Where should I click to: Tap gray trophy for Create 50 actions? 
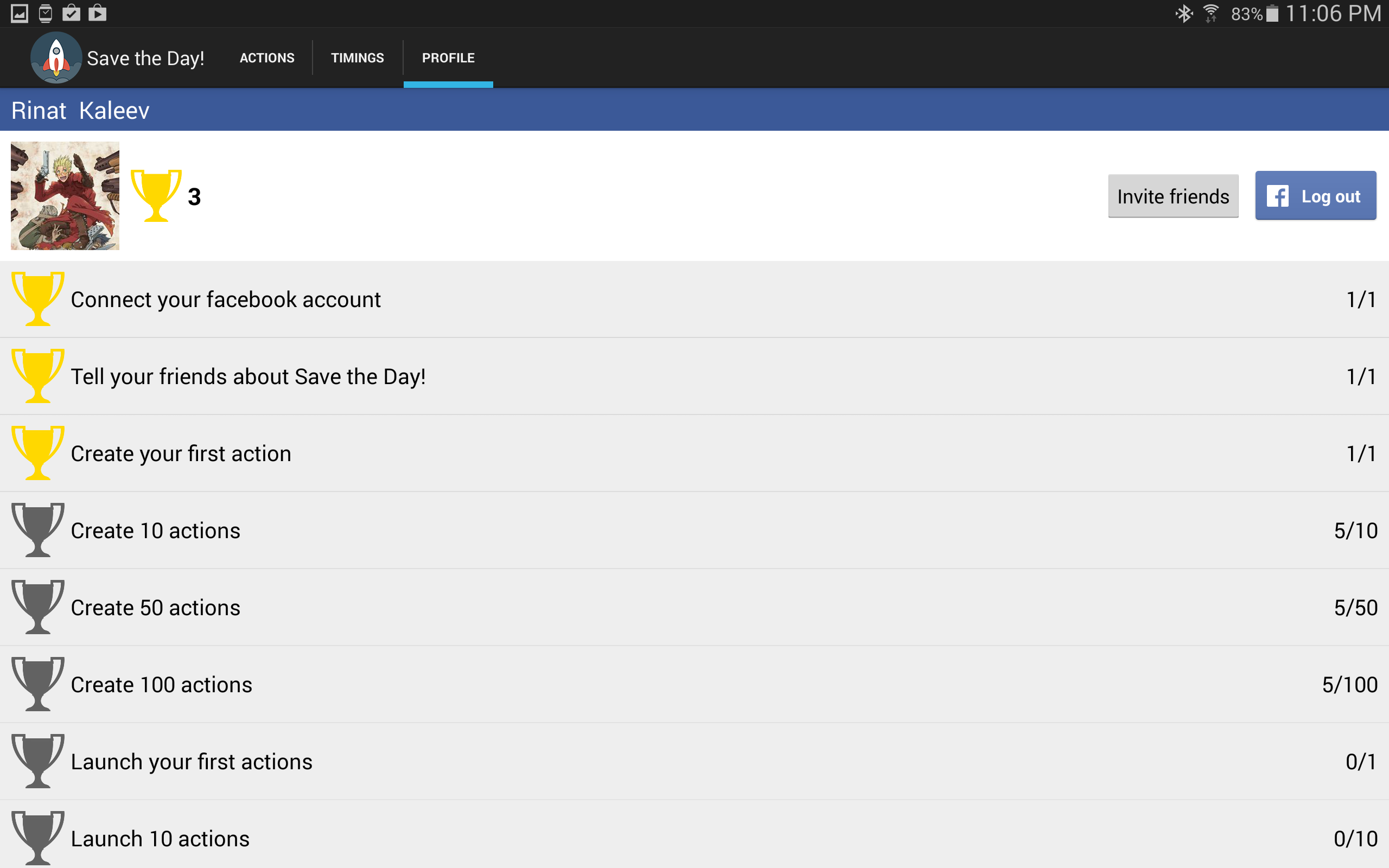click(x=38, y=606)
